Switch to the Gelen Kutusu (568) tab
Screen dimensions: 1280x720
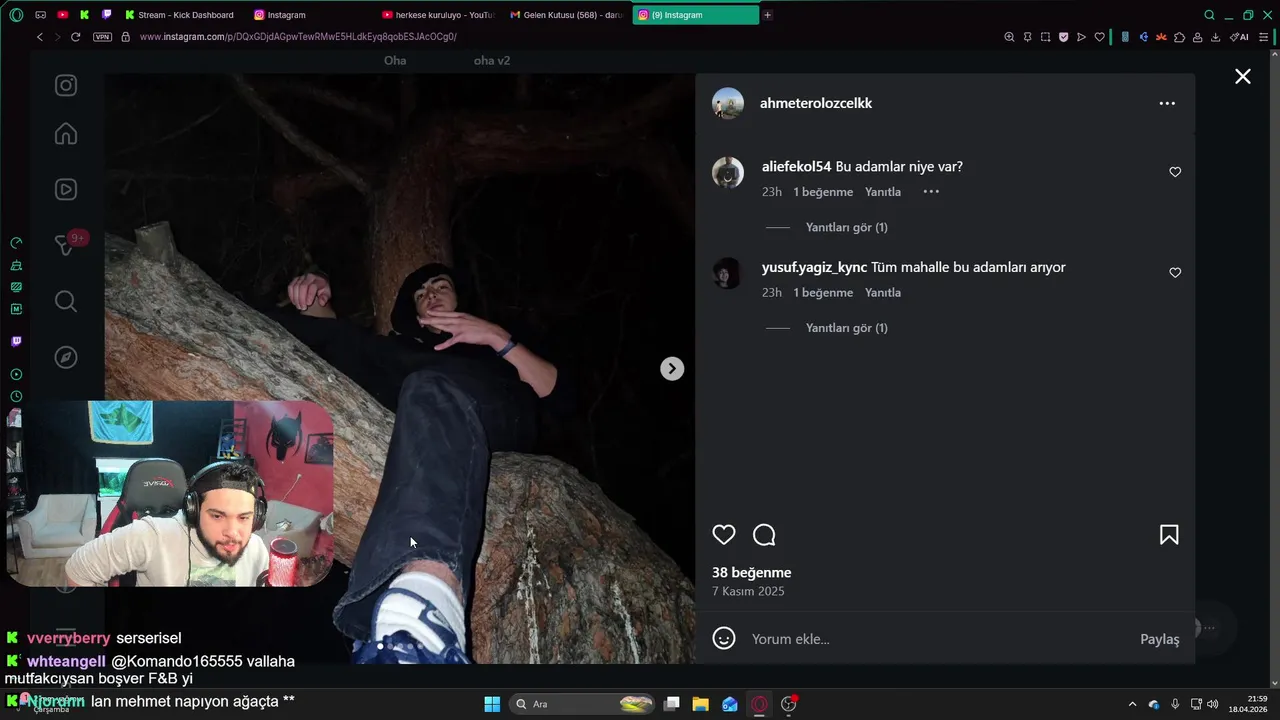pyautogui.click(x=567, y=15)
